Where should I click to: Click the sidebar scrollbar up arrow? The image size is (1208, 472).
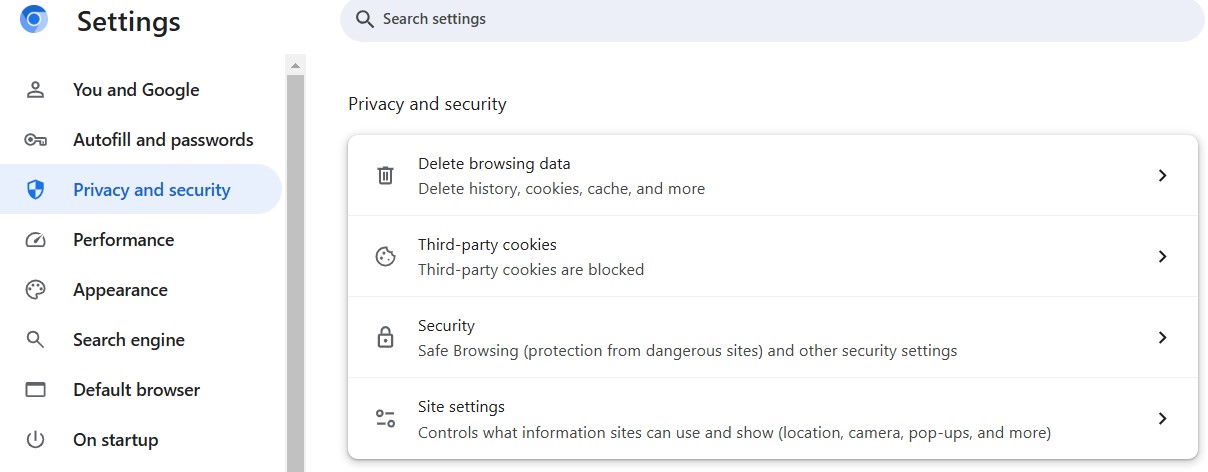pyautogui.click(x=295, y=66)
